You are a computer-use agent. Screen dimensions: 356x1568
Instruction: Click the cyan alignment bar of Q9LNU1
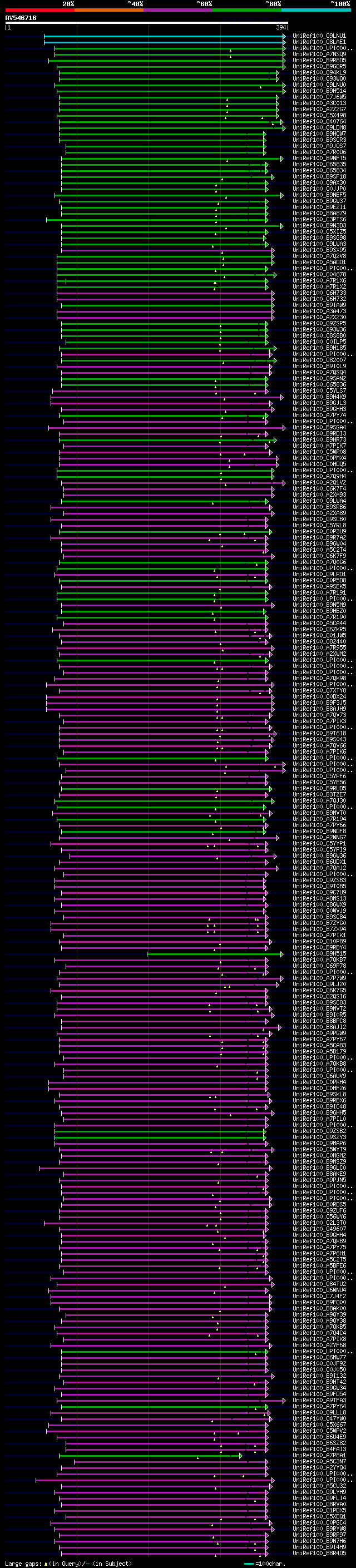click(x=164, y=37)
